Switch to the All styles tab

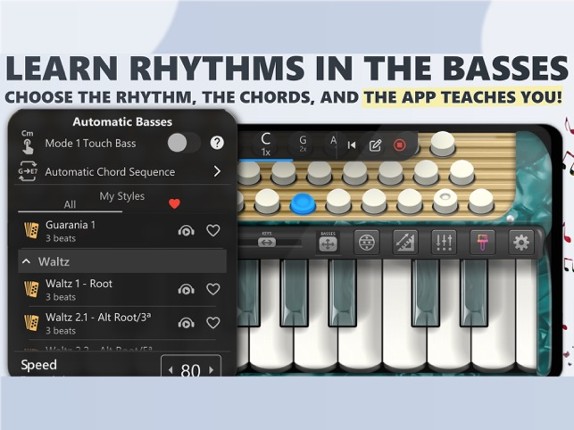[x=70, y=204]
